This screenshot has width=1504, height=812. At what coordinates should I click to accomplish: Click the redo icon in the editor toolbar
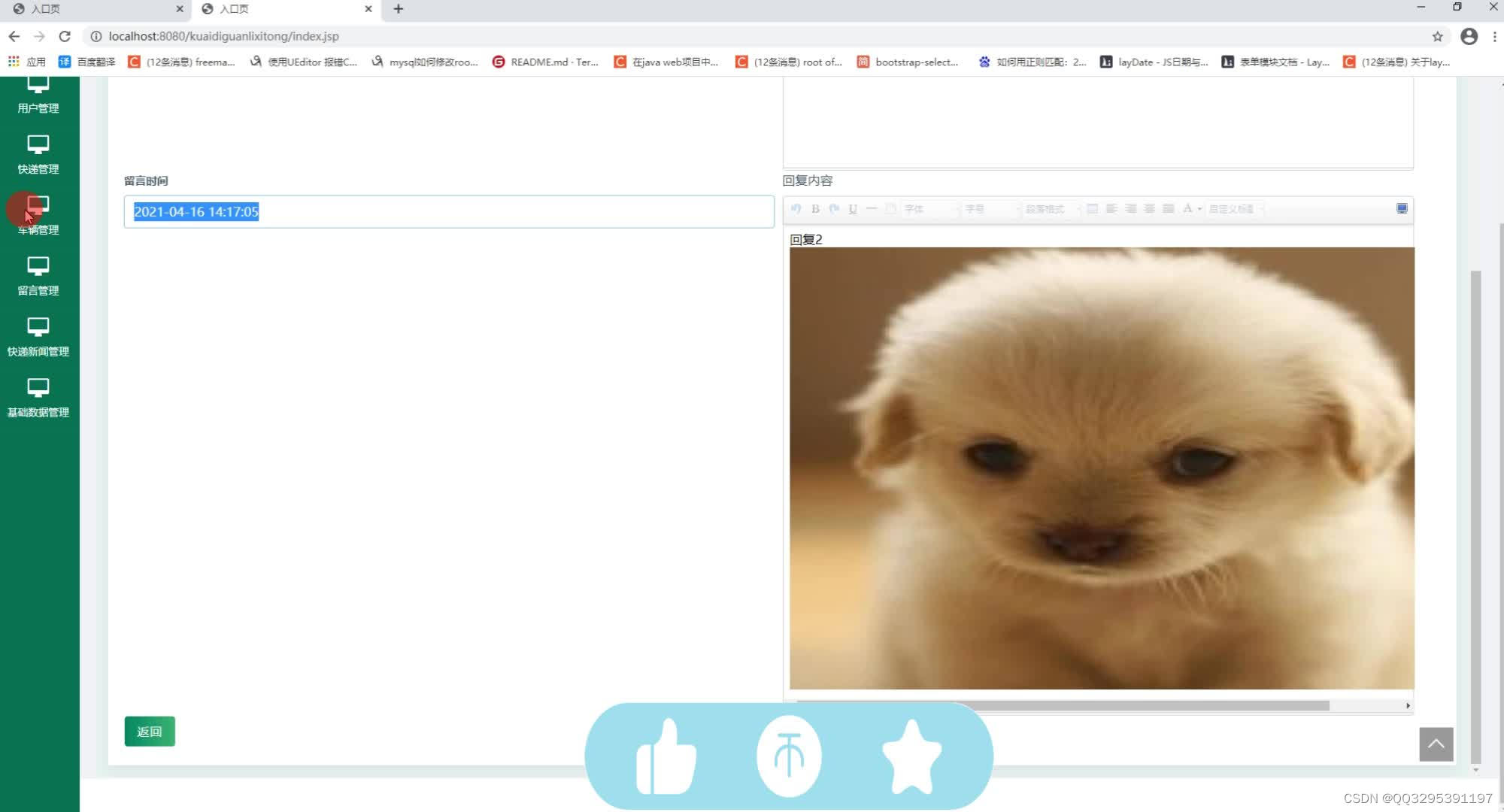[x=834, y=209]
